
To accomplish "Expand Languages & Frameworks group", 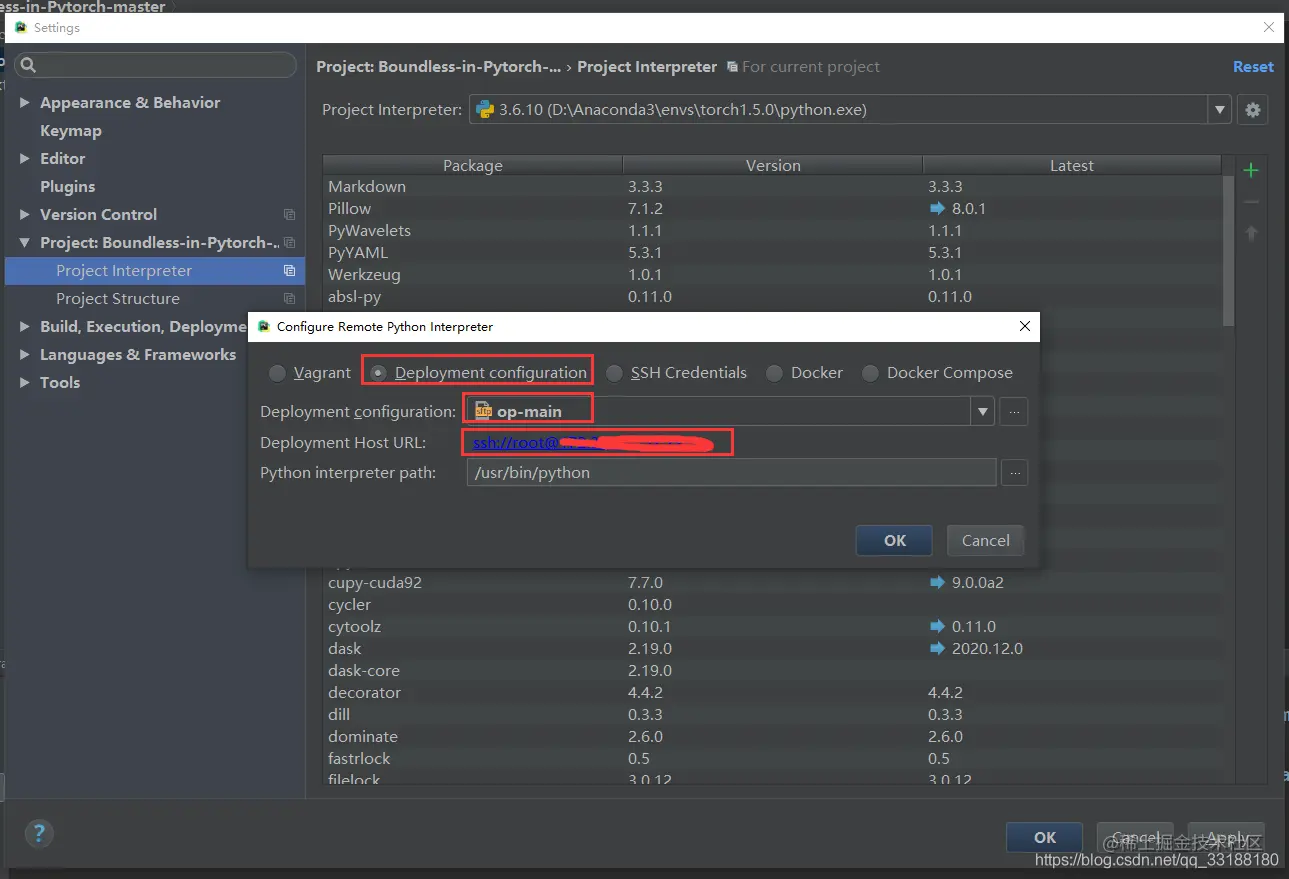I will click(x=25, y=354).
